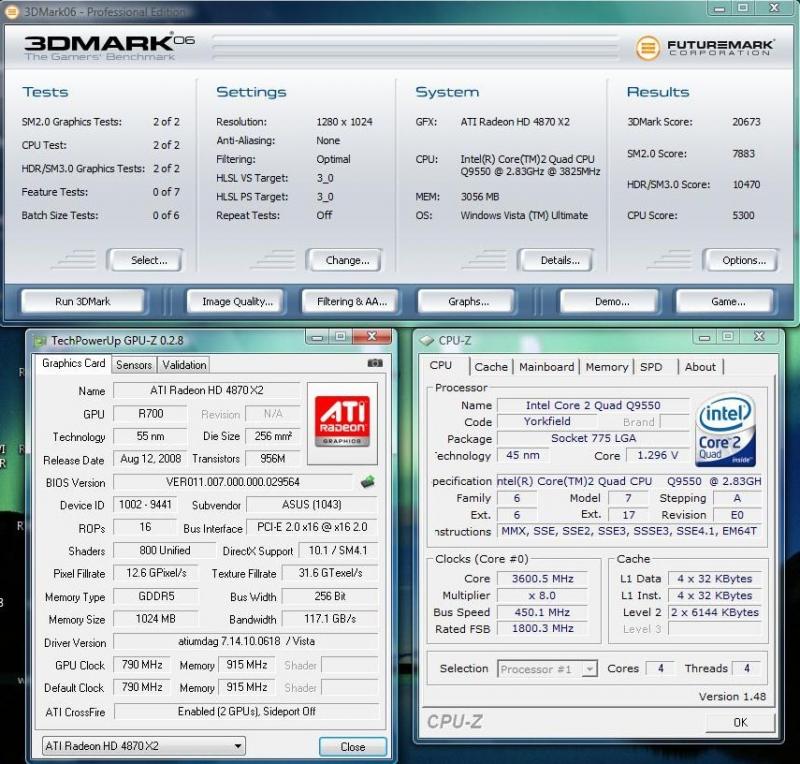800x764 pixels.
Task: Click the Subvendor ASUS (1043) field
Action: tap(312, 505)
